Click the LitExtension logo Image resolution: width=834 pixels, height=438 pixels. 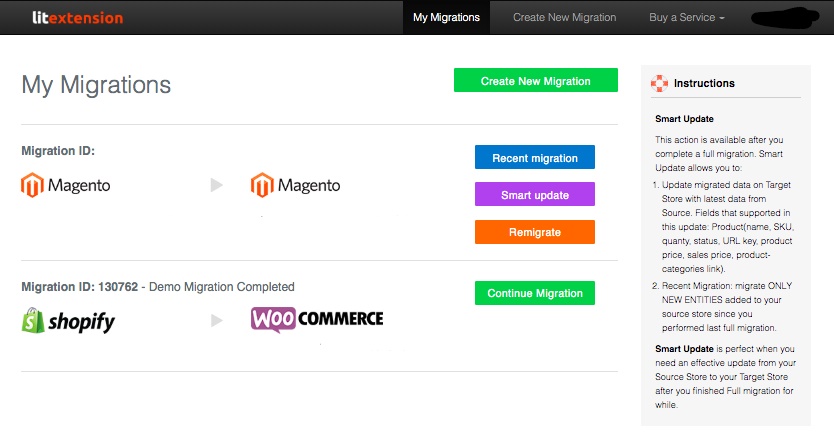[x=78, y=18]
